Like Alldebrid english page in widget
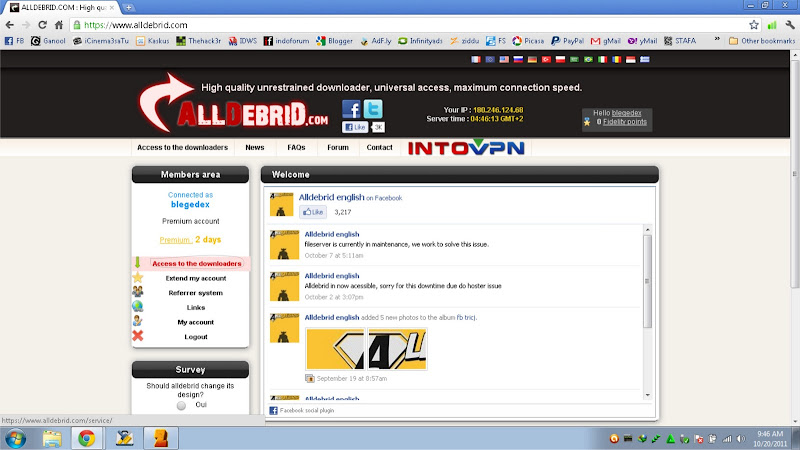The image size is (800, 450). (313, 212)
